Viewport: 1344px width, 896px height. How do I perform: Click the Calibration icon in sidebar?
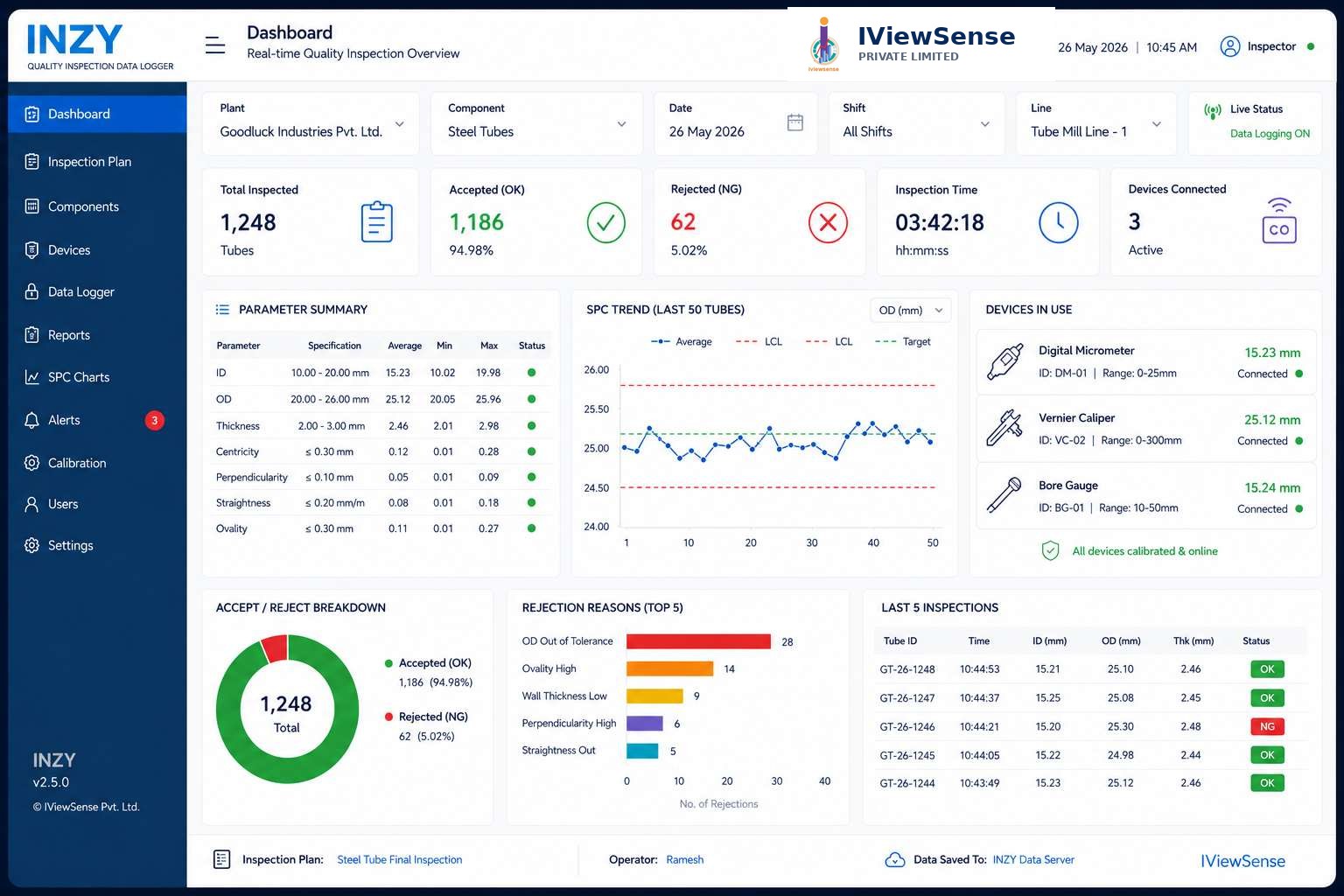[32, 463]
